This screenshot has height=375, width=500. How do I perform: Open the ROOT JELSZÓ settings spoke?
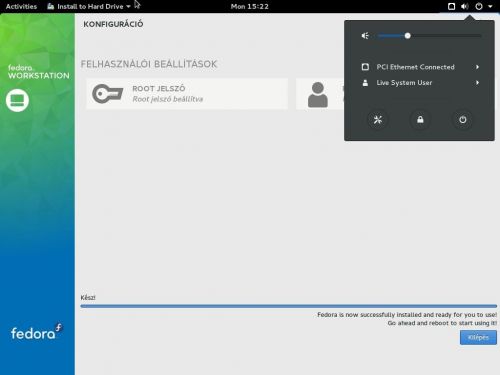pos(187,94)
